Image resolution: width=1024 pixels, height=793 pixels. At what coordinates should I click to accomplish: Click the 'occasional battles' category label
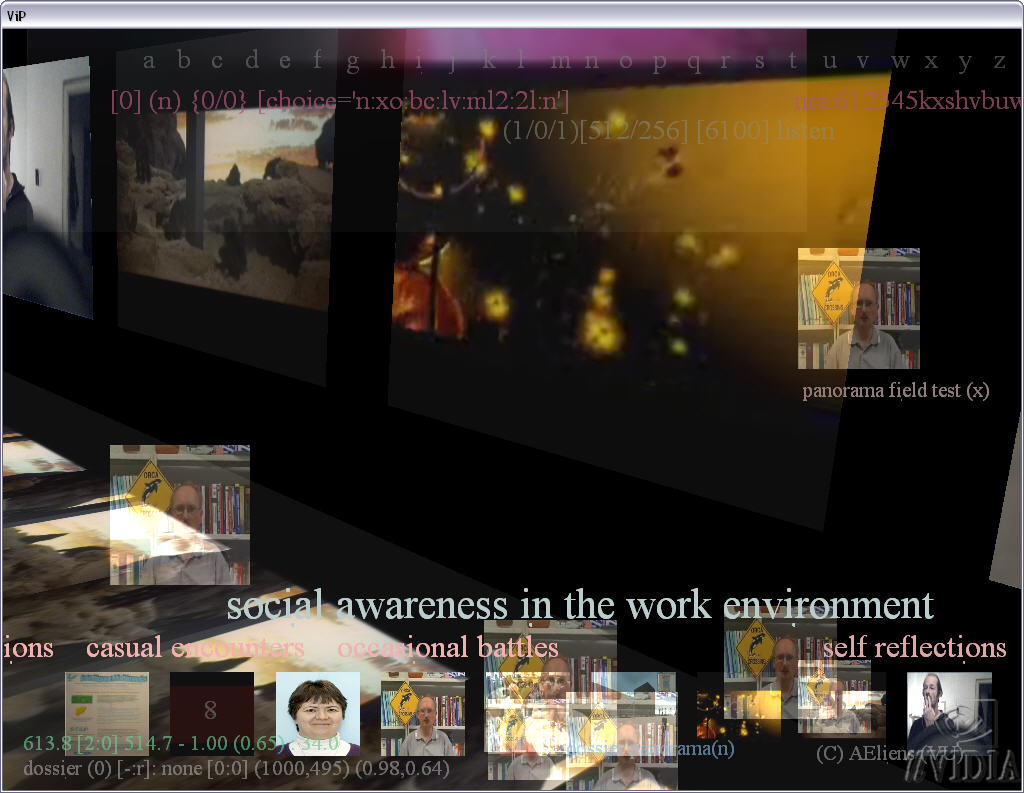pos(448,647)
